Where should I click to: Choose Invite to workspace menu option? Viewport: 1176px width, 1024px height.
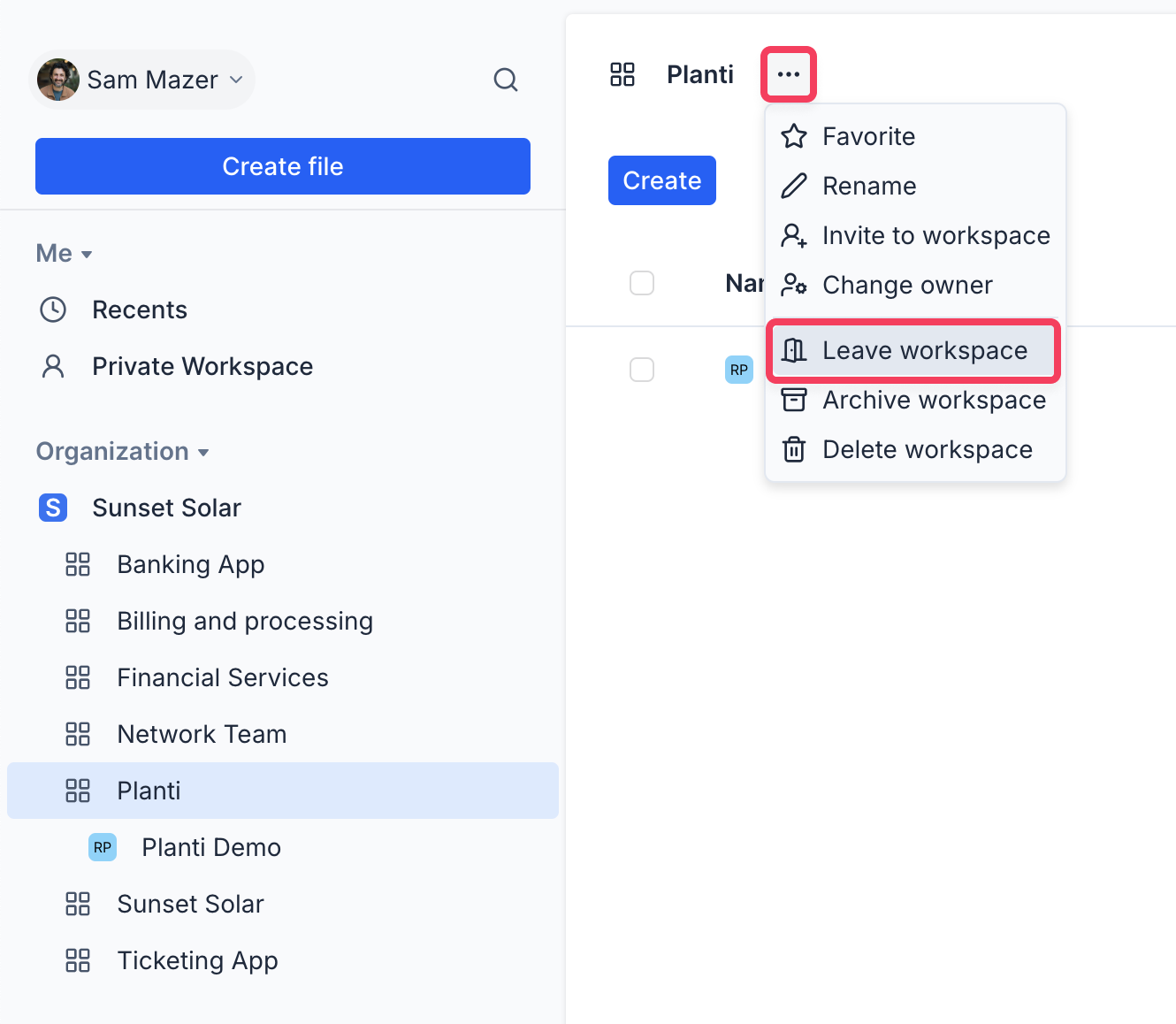click(935, 235)
